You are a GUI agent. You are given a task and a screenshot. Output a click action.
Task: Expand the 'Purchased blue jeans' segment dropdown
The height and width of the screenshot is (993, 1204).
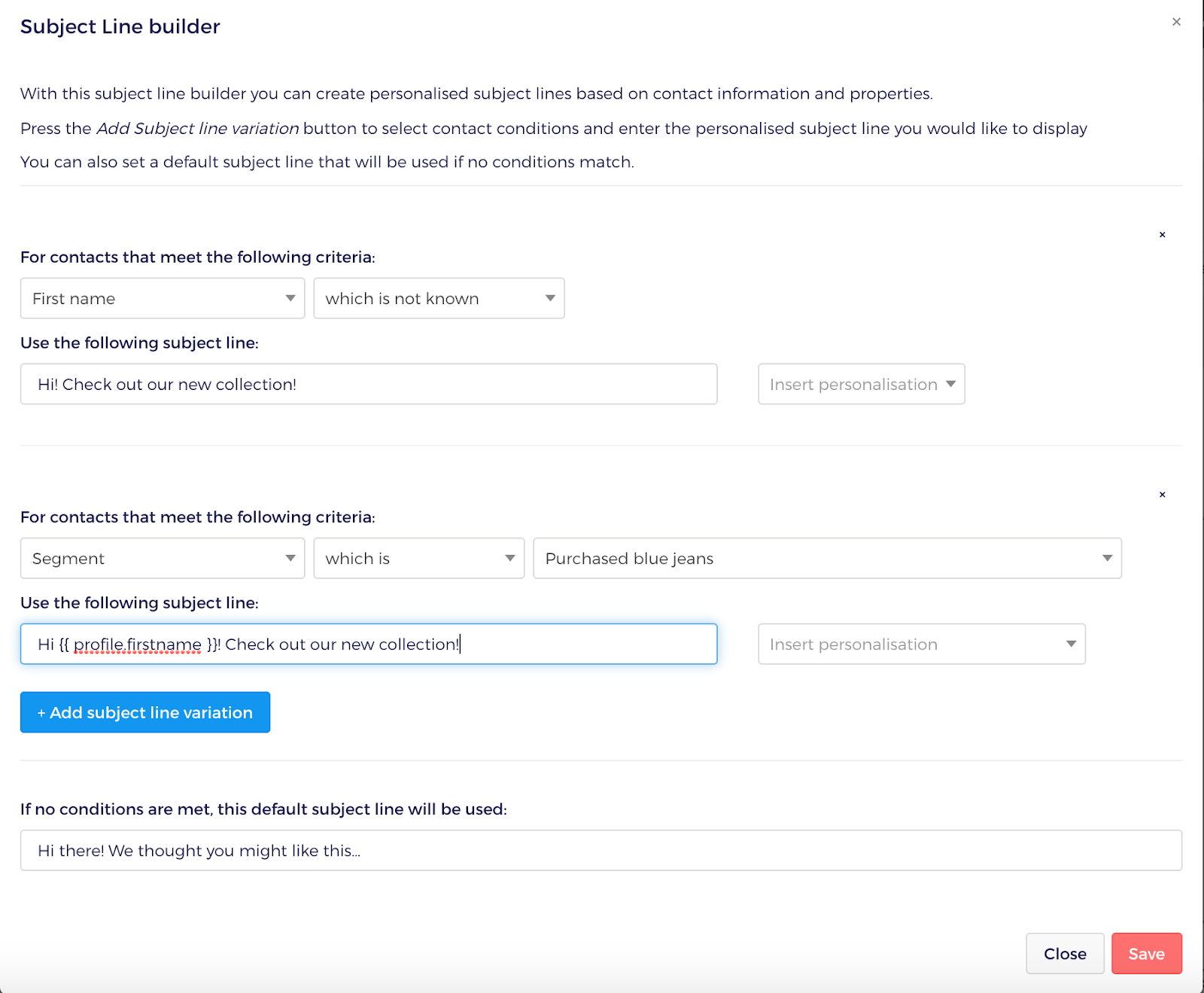pyautogui.click(x=828, y=558)
